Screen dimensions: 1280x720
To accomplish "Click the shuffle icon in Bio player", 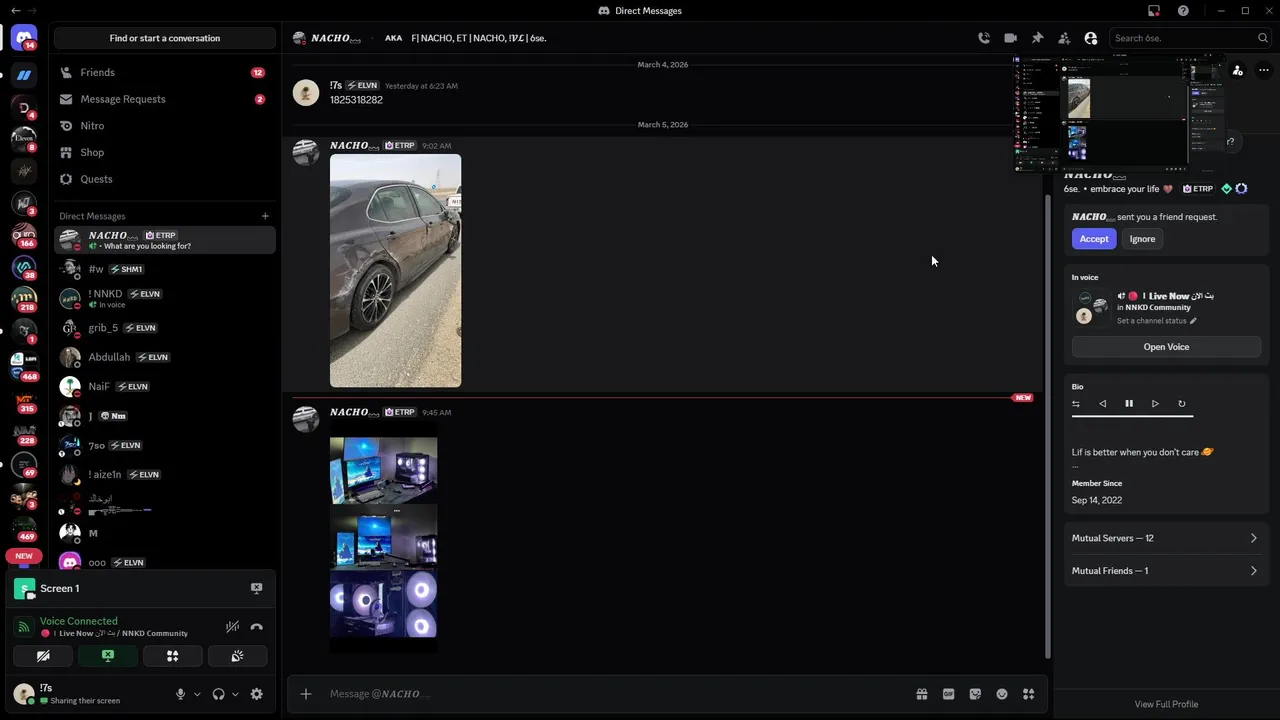I will click(1076, 404).
